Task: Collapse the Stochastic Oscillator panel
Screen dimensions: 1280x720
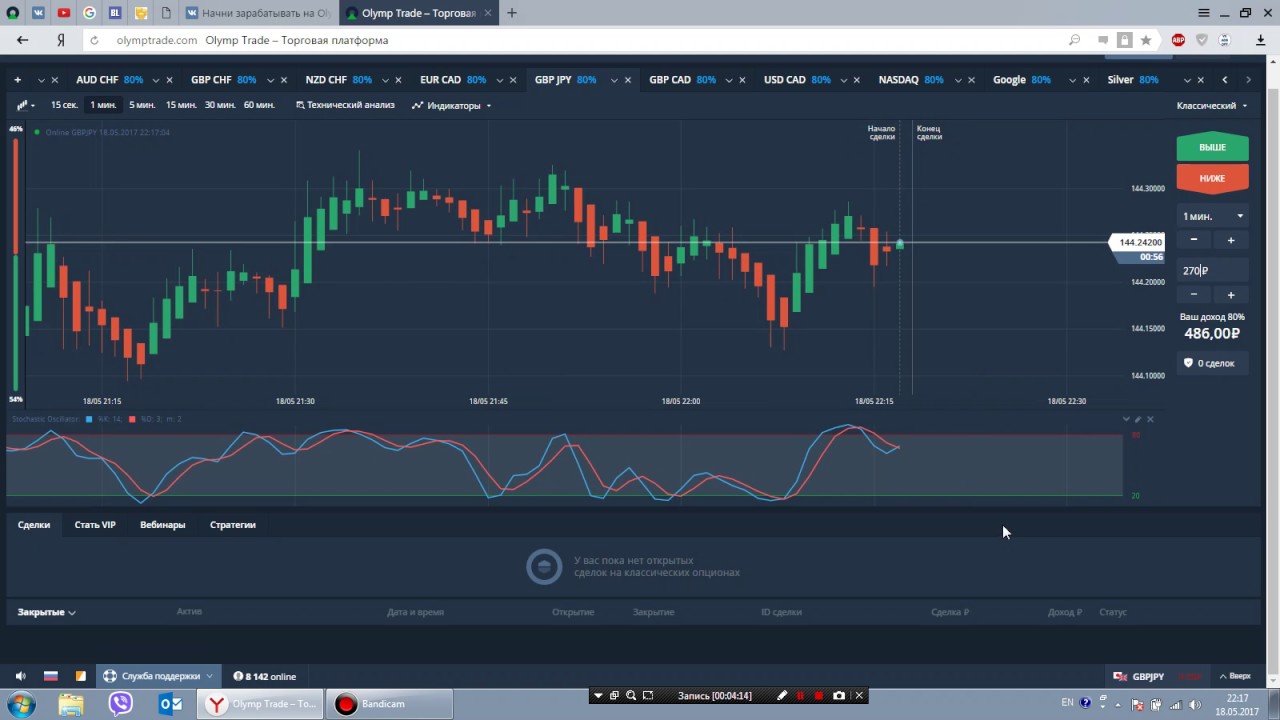Action: tap(1126, 419)
